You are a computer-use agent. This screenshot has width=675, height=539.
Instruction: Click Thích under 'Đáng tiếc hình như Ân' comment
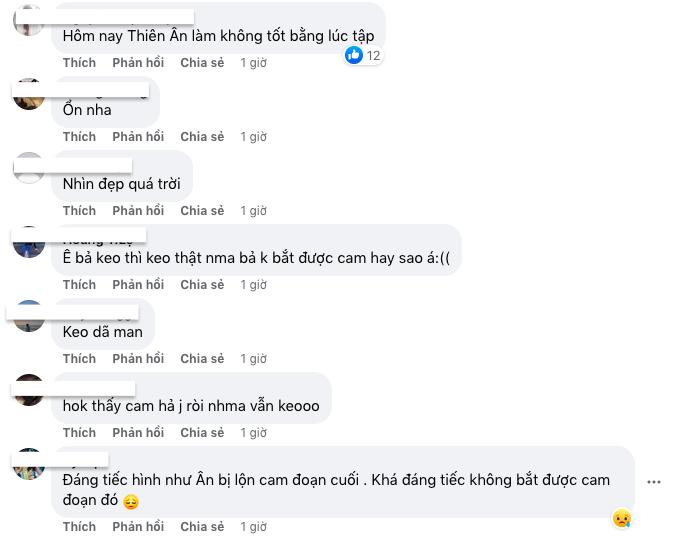click(79, 527)
